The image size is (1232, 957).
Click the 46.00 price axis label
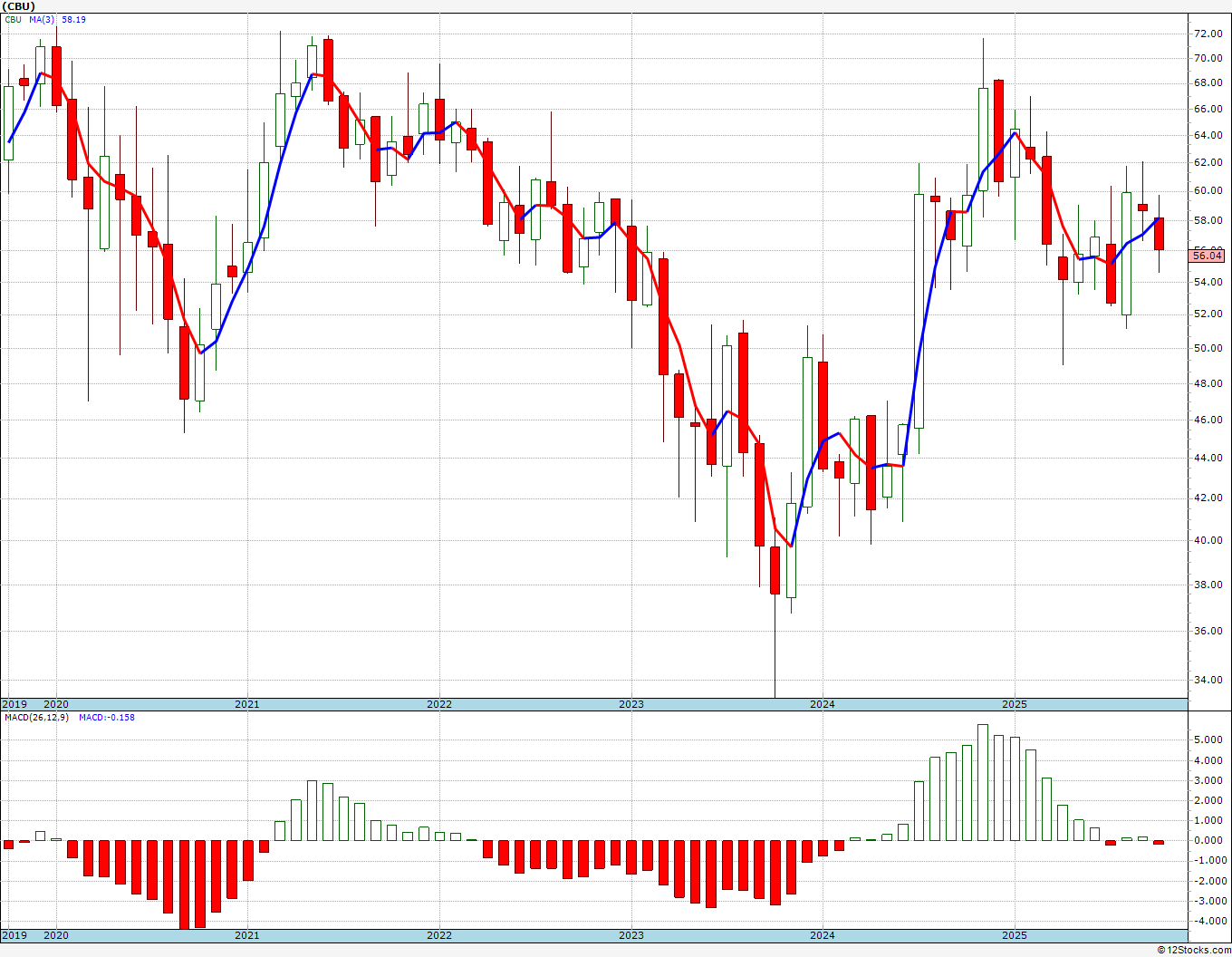pyautogui.click(x=1208, y=420)
